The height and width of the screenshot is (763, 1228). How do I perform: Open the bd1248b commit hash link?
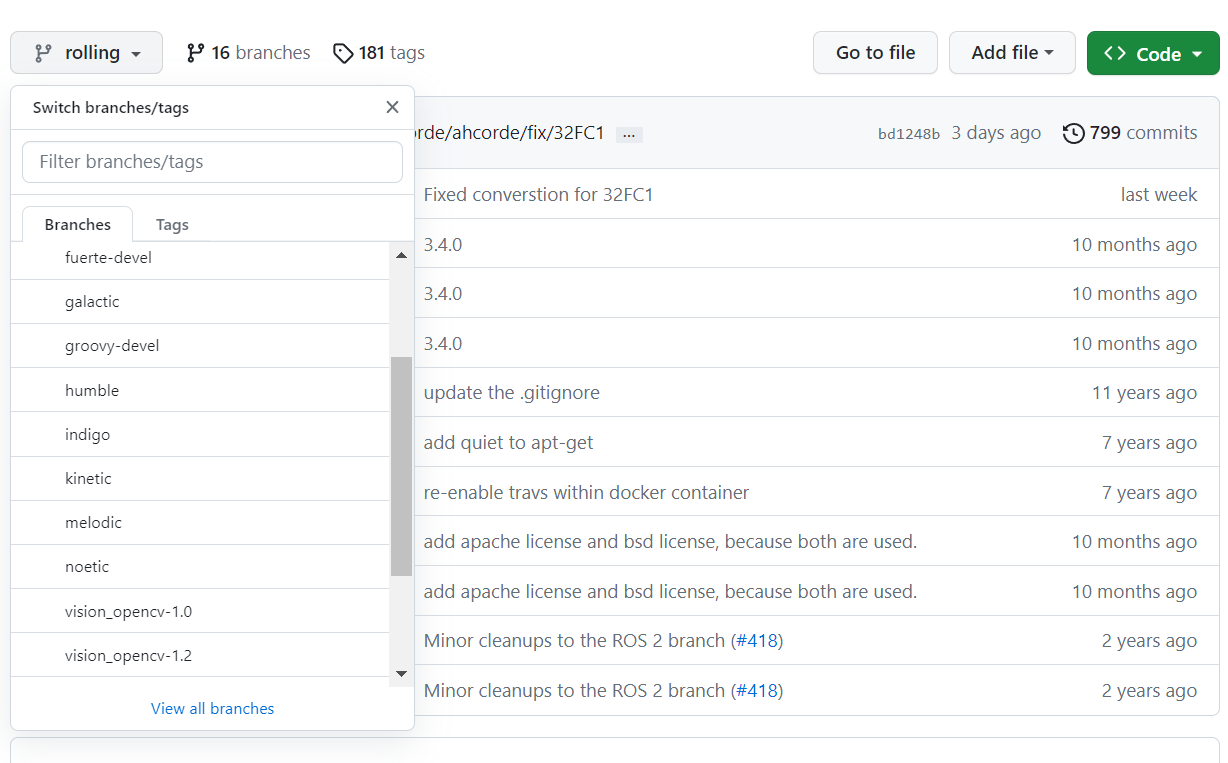pyautogui.click(x=909, y=134)
